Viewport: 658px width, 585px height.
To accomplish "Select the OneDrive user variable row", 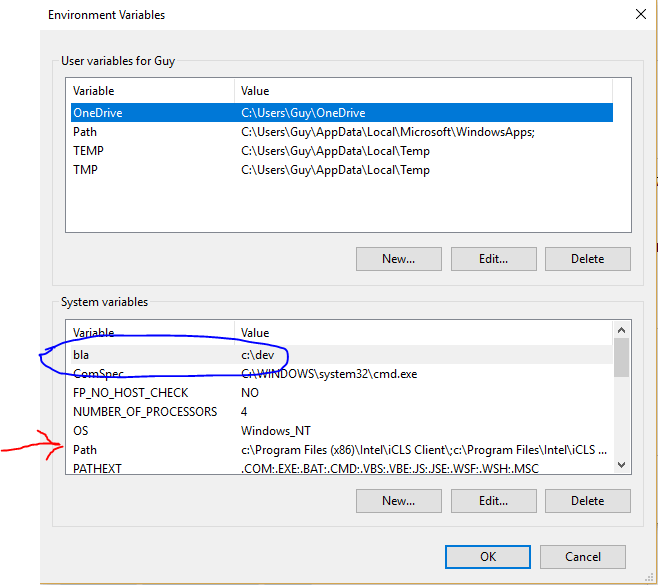I will (342, 112).
